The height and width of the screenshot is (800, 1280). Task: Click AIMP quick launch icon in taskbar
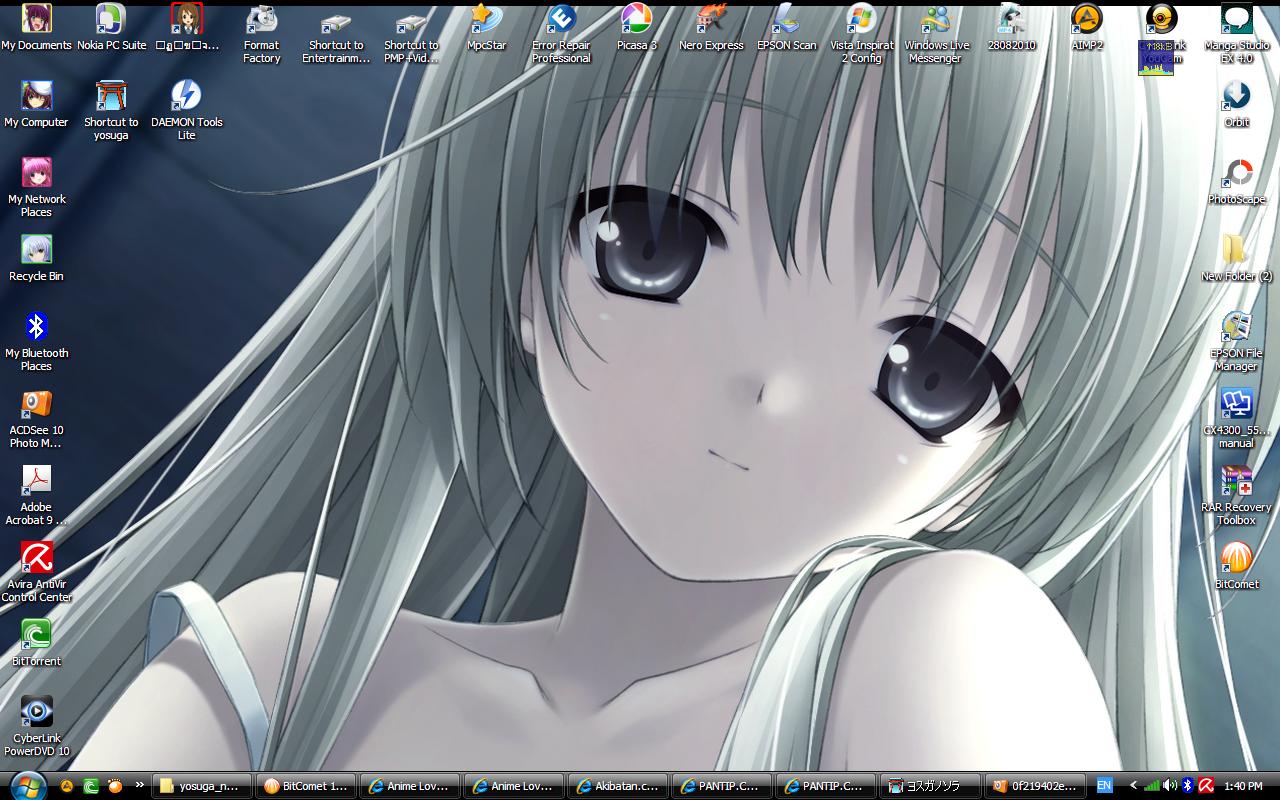coord(67,786)
